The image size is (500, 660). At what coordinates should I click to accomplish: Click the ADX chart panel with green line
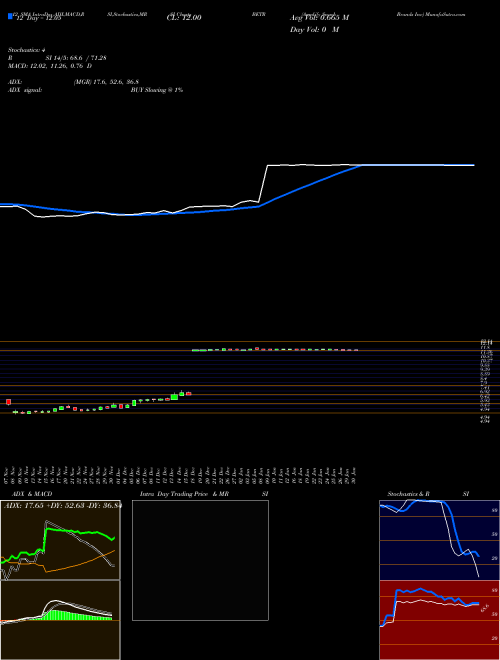click(x=60, y=540)
